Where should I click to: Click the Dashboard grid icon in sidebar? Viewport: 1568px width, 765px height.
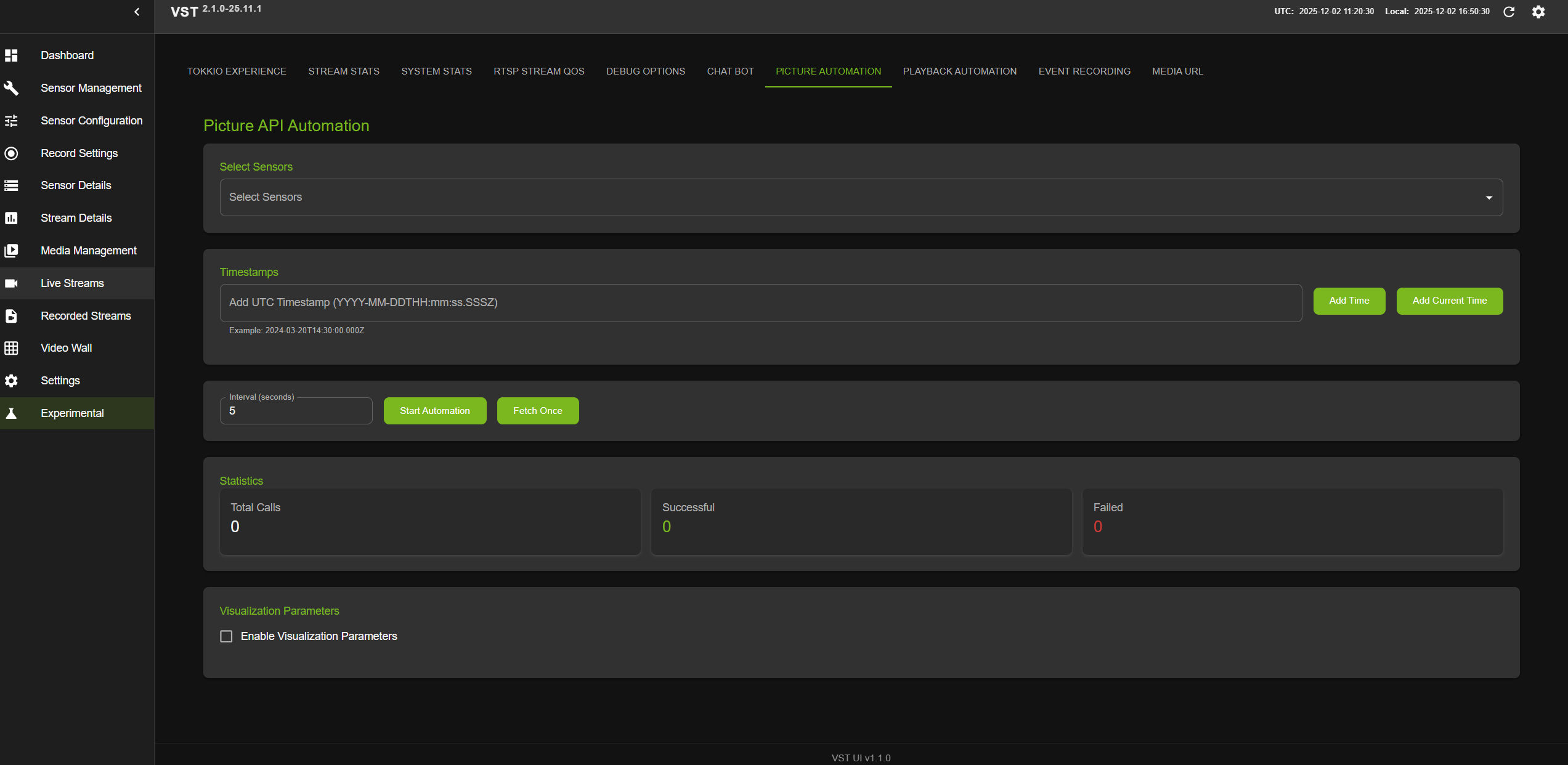[x=11, y=55]
